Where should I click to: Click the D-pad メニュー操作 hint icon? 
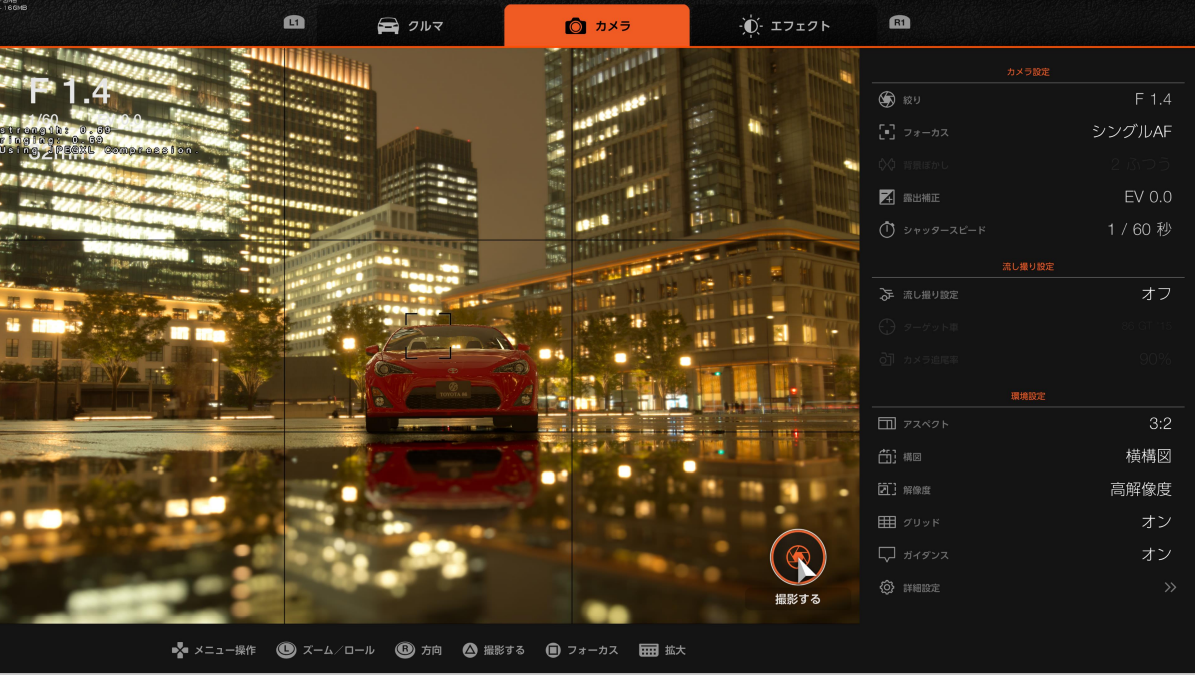(x=180, y=650)
